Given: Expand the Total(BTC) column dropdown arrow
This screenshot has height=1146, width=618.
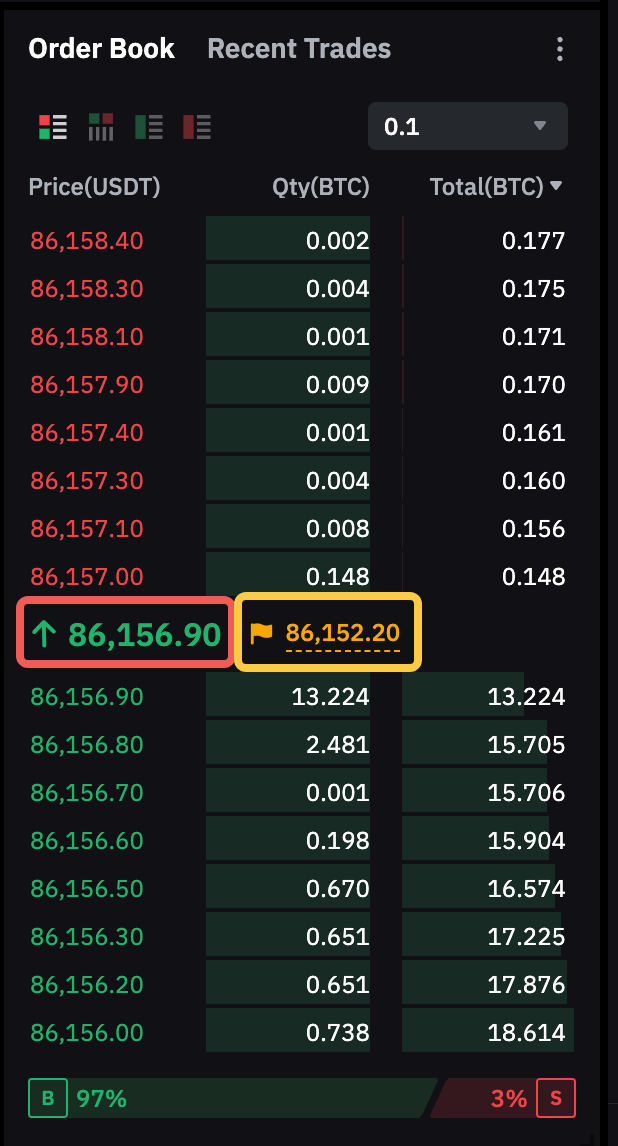Looking at the screenshot, I should 557,186.
